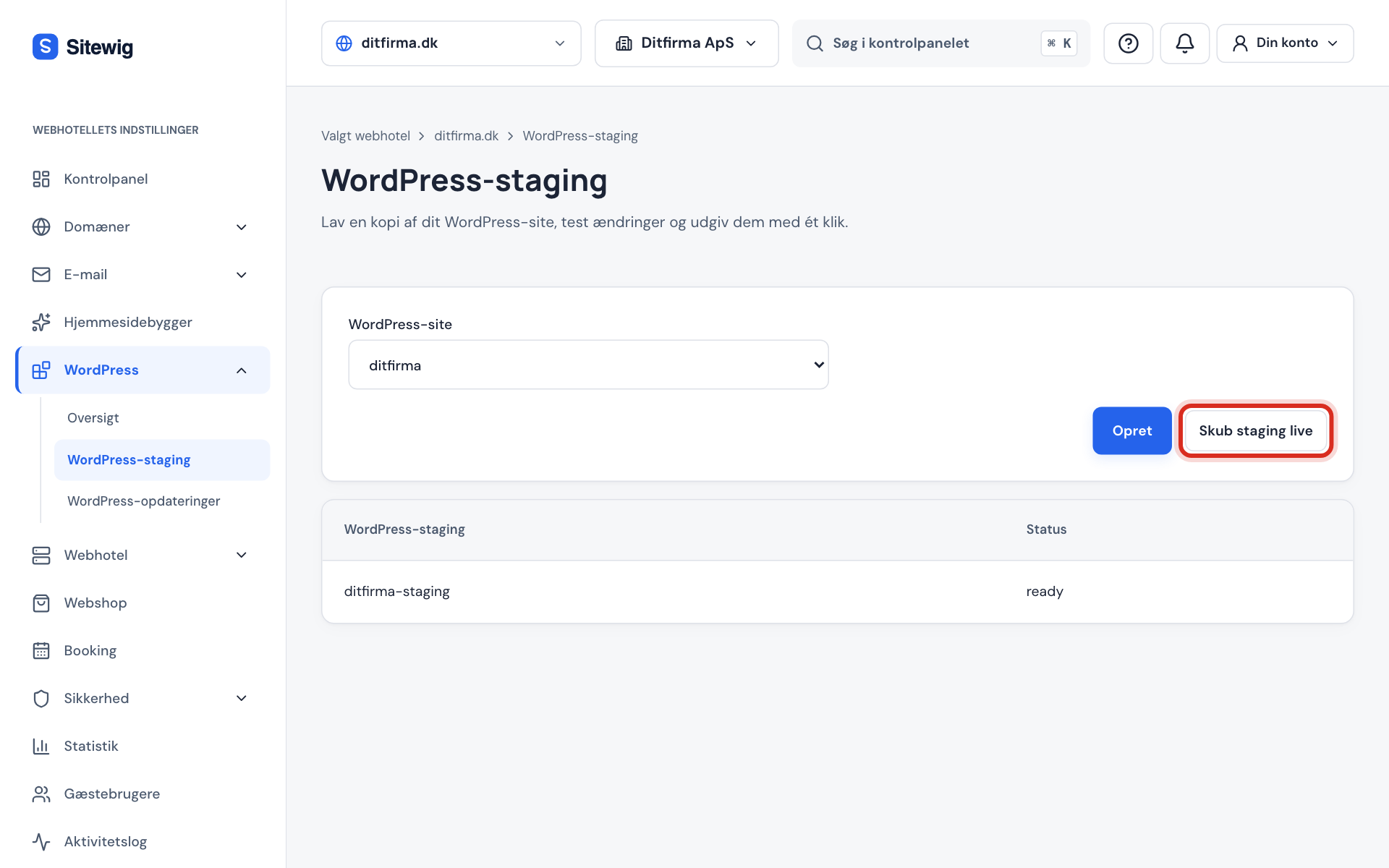Go to Oversigt submenu item
This screenshot has height=868, width=1389.
coord(93,418)
